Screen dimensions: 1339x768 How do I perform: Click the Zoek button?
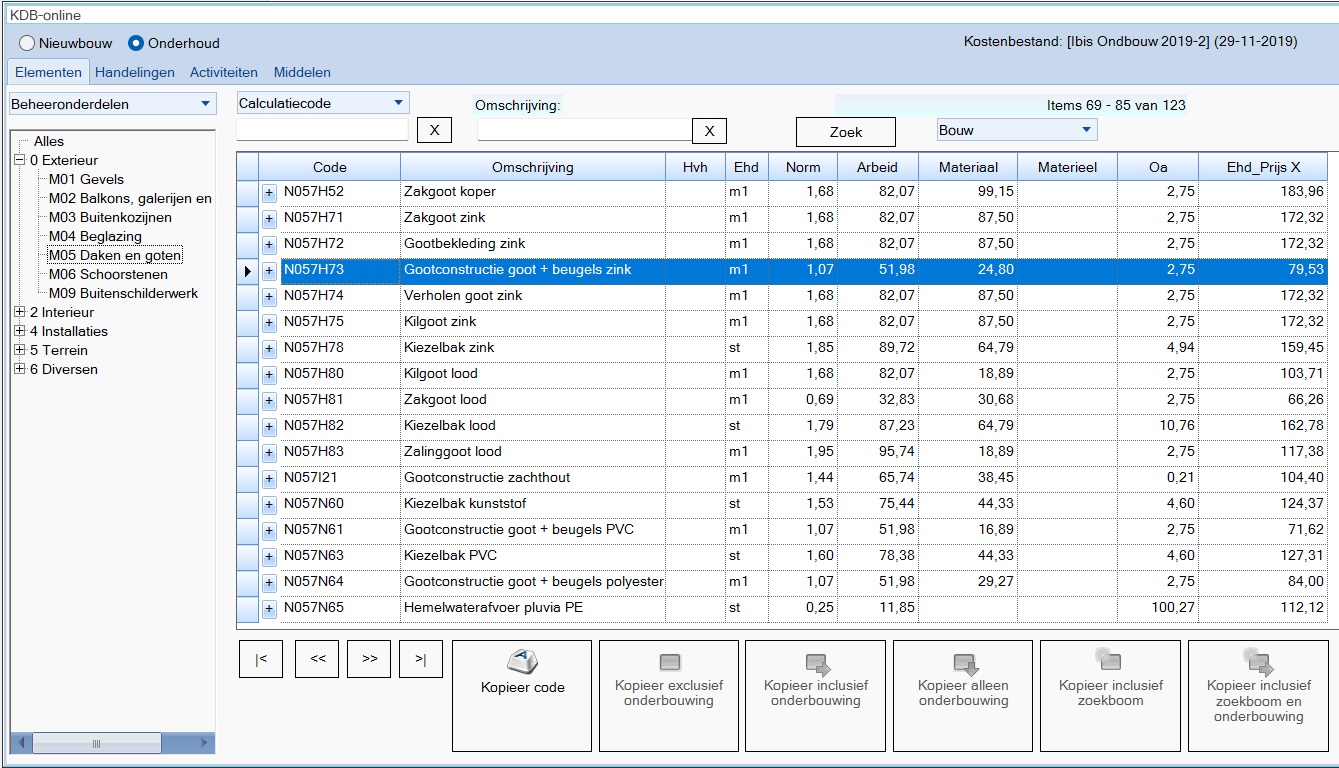click(846, 132)
